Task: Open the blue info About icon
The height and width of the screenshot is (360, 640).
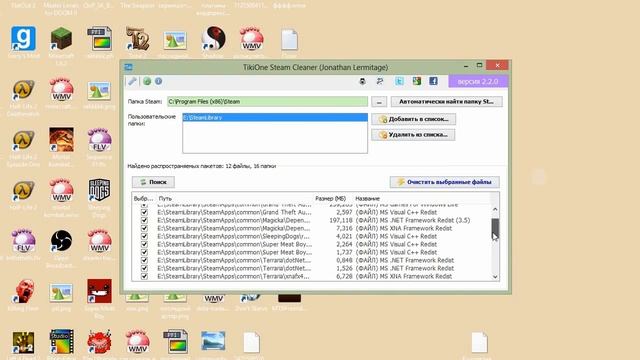Action: [x=158, y=81]
